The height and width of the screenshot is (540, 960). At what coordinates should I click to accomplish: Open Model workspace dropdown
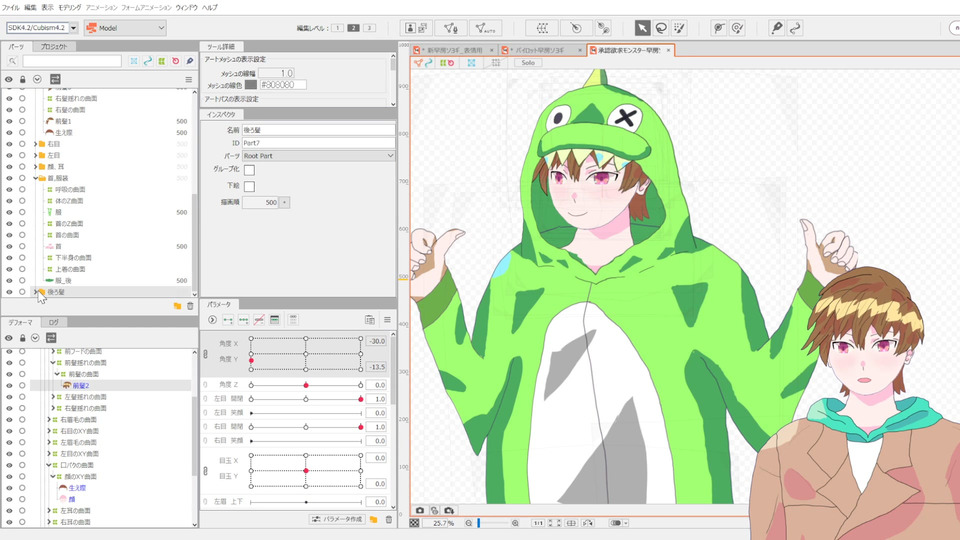(x=125, y=28)
